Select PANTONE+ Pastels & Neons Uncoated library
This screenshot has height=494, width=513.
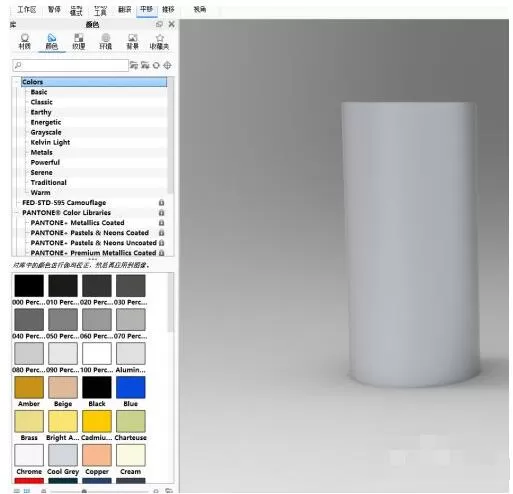93,243
